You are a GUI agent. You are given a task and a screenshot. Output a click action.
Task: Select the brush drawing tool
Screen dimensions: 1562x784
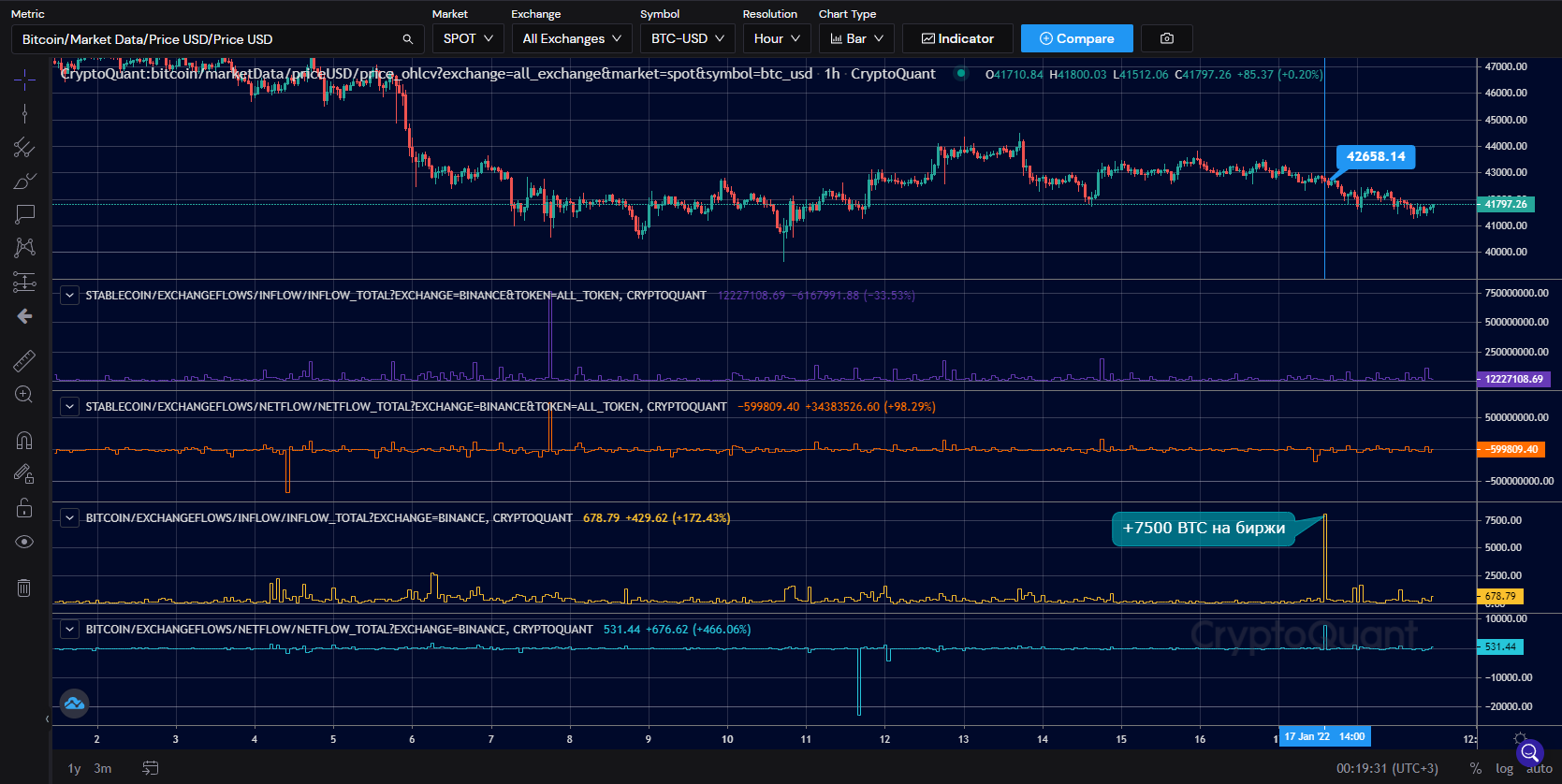click(24, 181)
